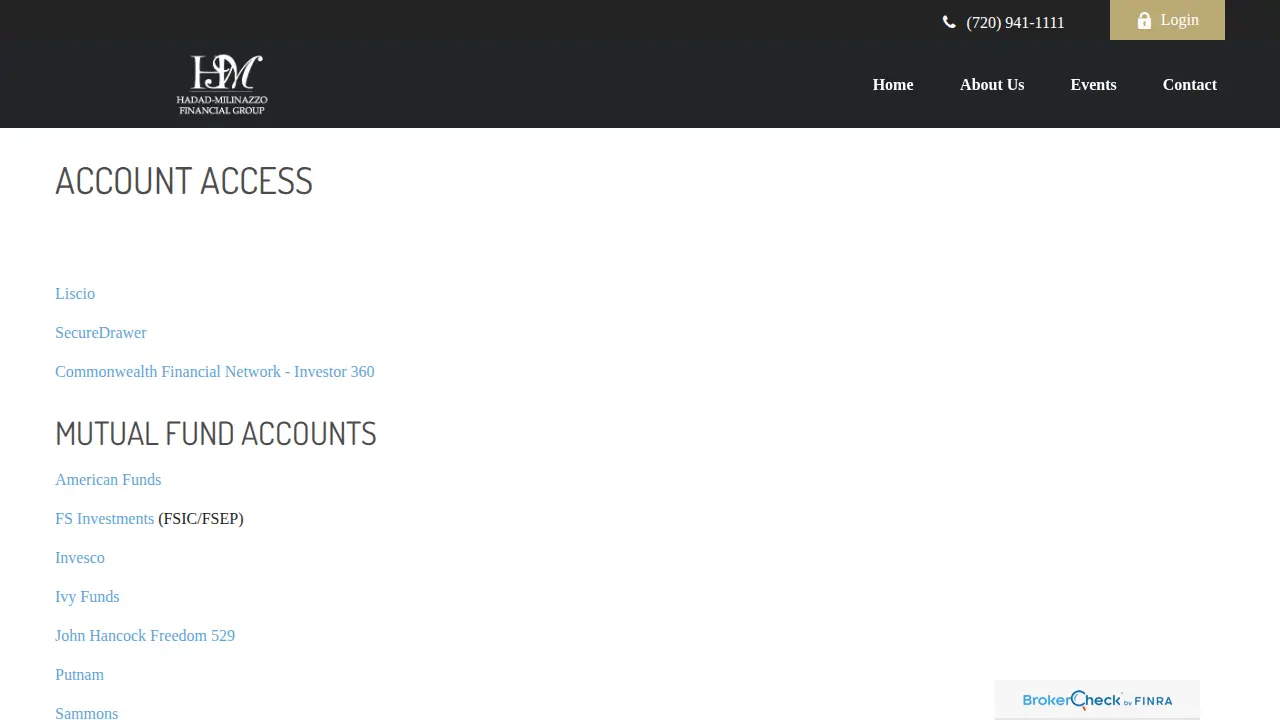1280x720 pixels.
Task: Open John Hancock Freedom 529 link
Action: pos(145,635)
